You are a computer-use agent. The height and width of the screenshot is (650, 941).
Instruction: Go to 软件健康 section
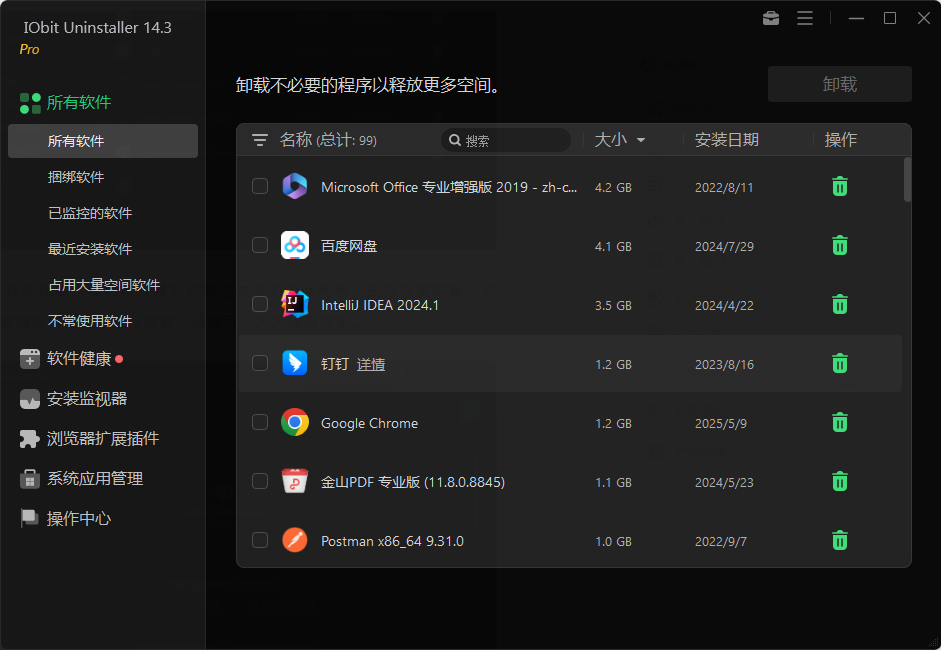[x=79, y=358]
